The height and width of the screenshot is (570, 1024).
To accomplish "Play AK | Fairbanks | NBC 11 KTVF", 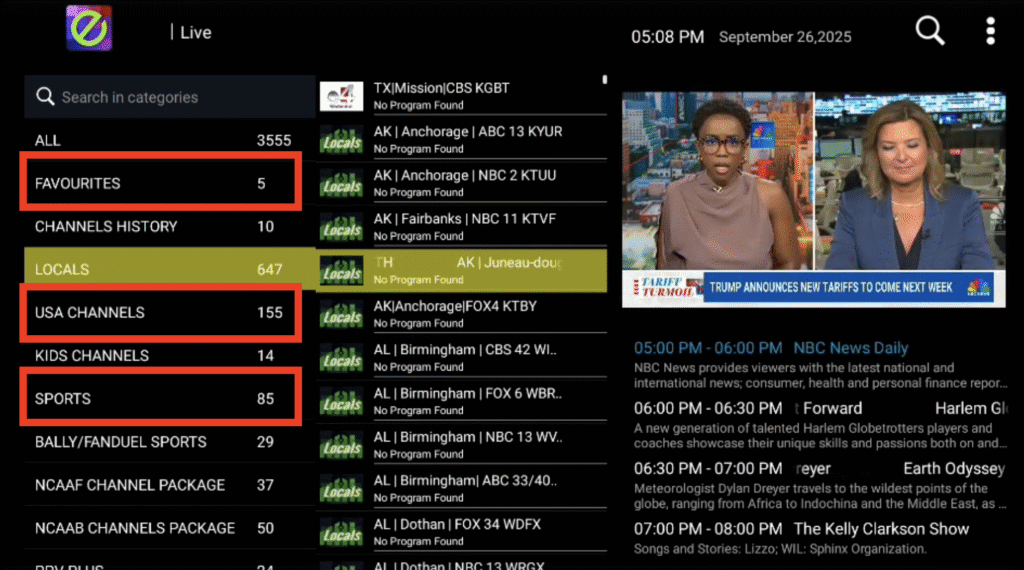I will [462, 227].
